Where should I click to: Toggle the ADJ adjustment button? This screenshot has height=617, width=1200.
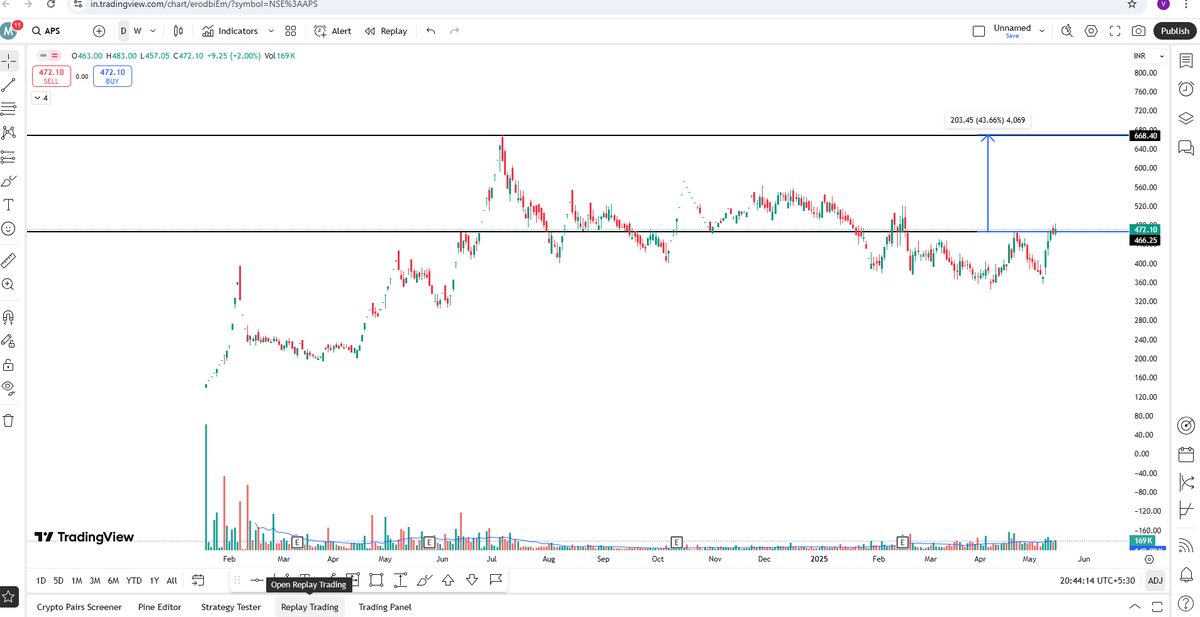(x=1155, y=580)
